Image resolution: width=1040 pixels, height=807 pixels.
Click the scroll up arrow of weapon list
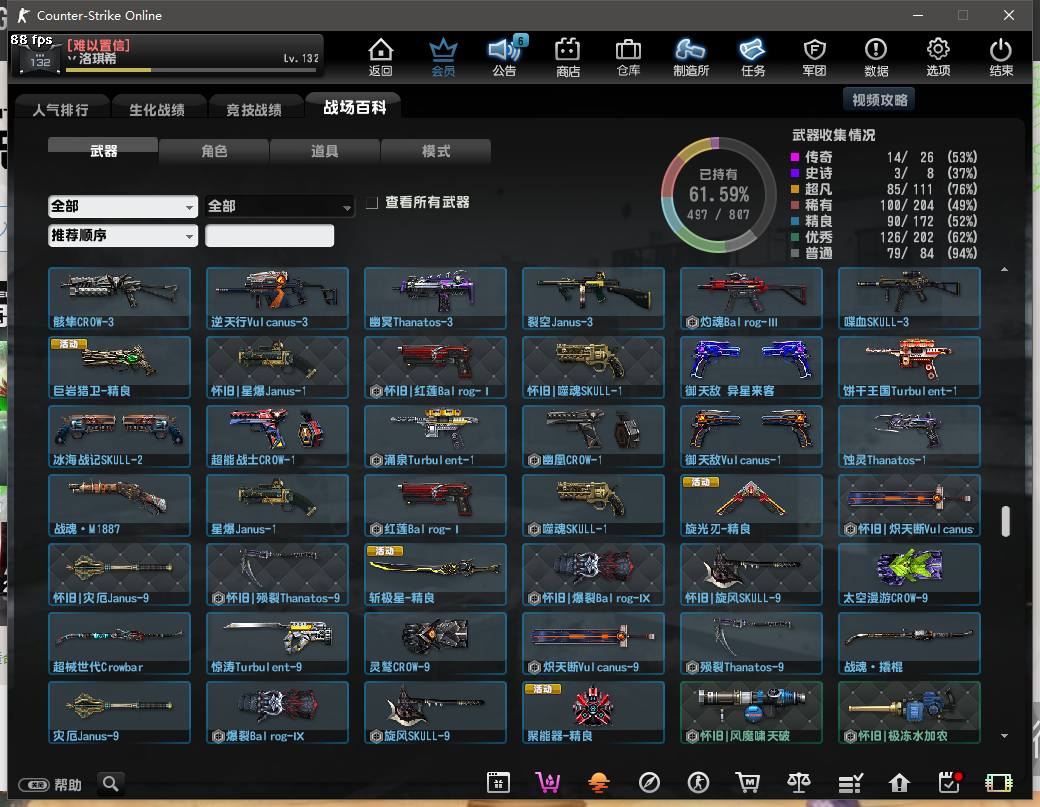[x=1005, y=269]
